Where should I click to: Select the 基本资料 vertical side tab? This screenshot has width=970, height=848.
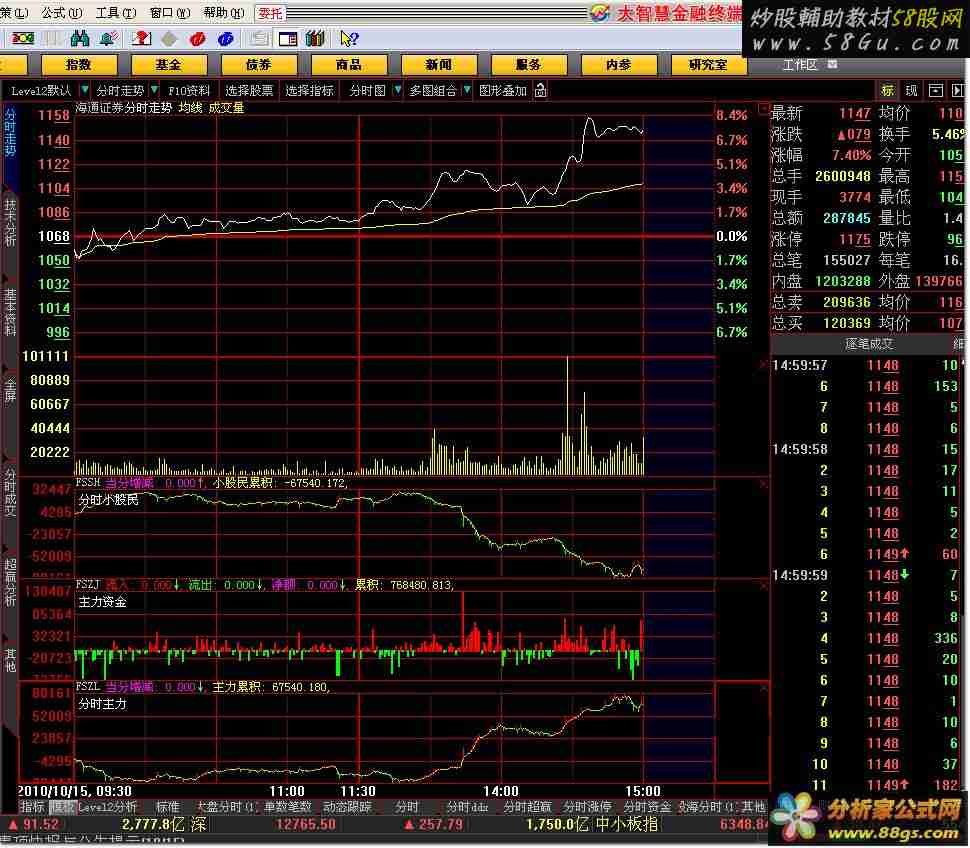[10, 312]
